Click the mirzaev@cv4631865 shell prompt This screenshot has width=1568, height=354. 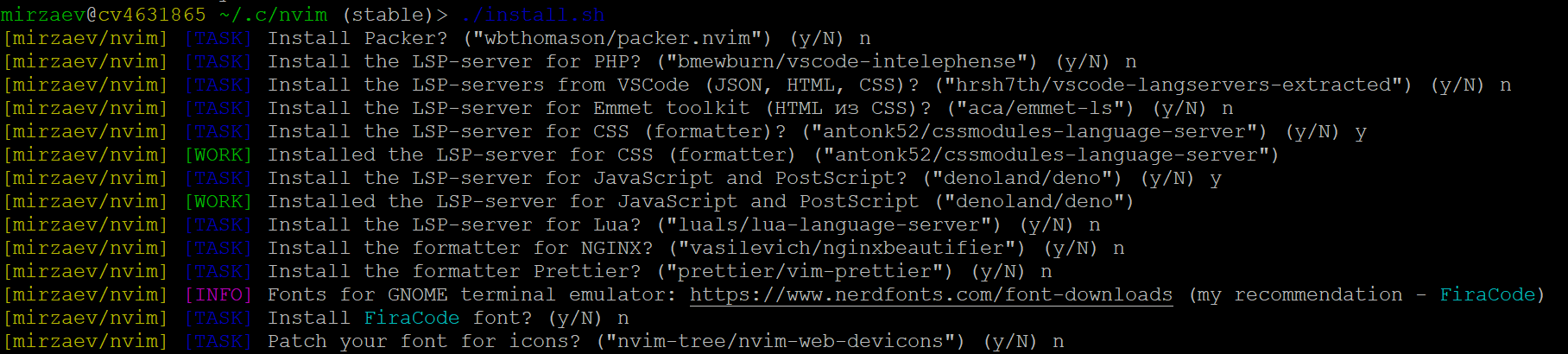tap(104, 15)
